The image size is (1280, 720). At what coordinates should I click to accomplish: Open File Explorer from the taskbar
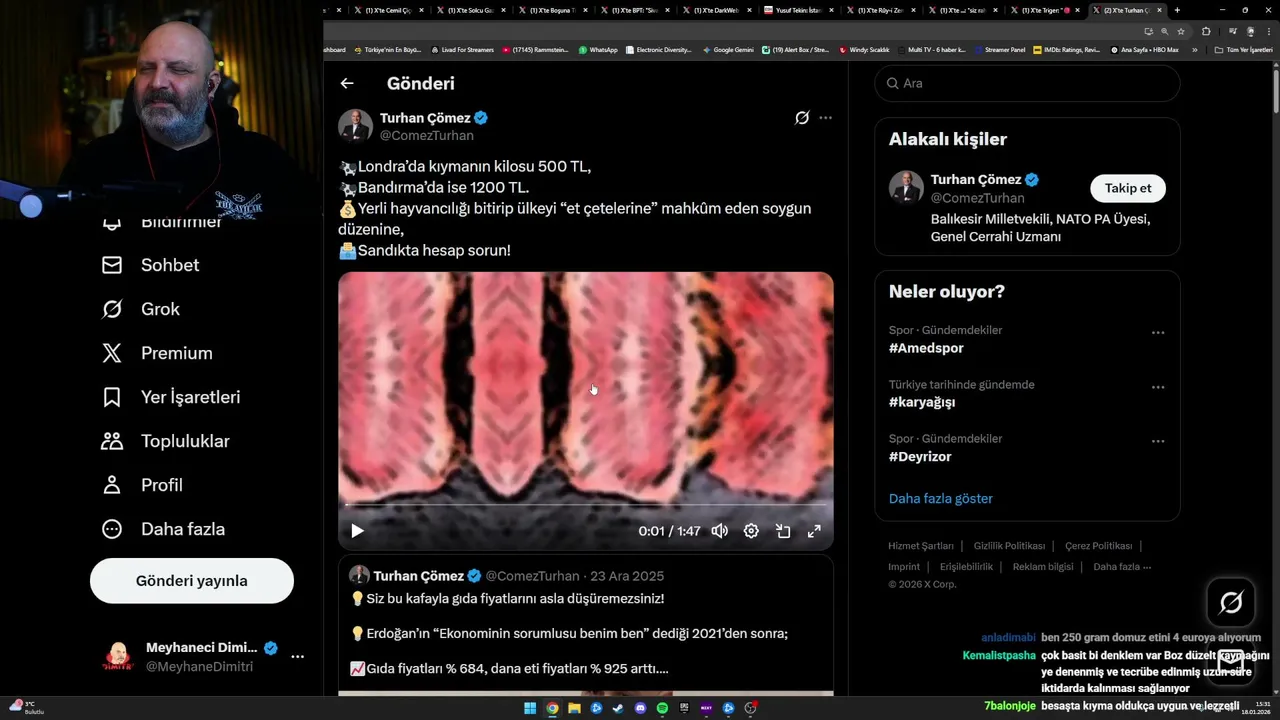574,708
